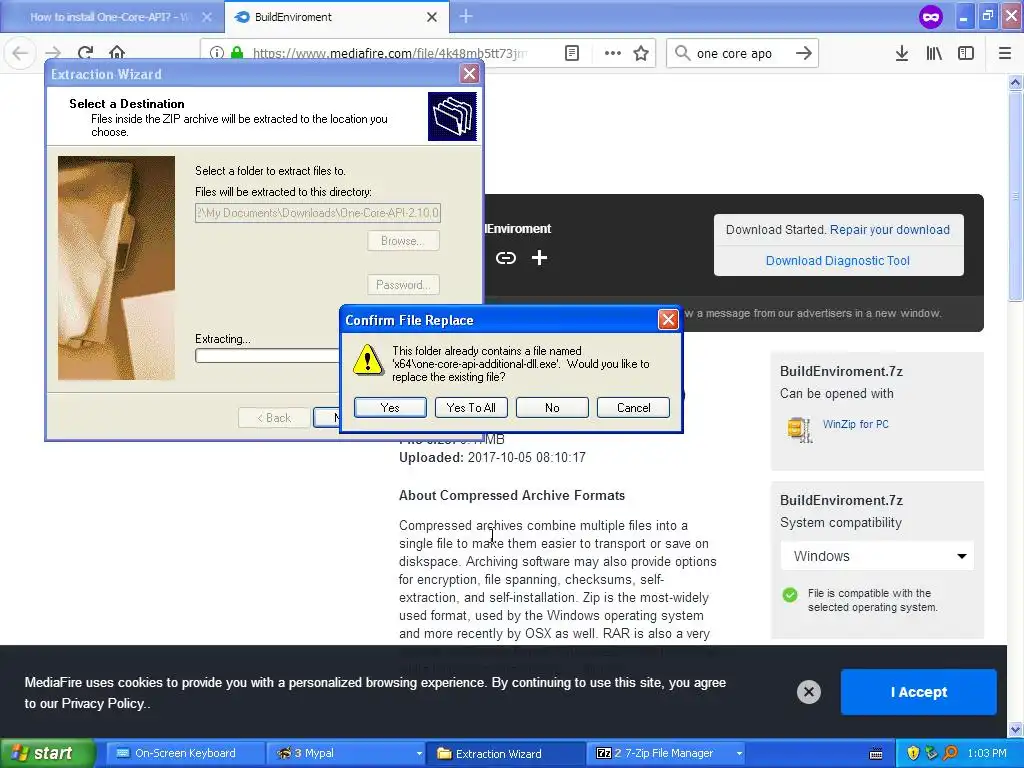Open Privacy Policy in cookie notice
This screenshot has width=1024, height=768.
pos(103,703)
